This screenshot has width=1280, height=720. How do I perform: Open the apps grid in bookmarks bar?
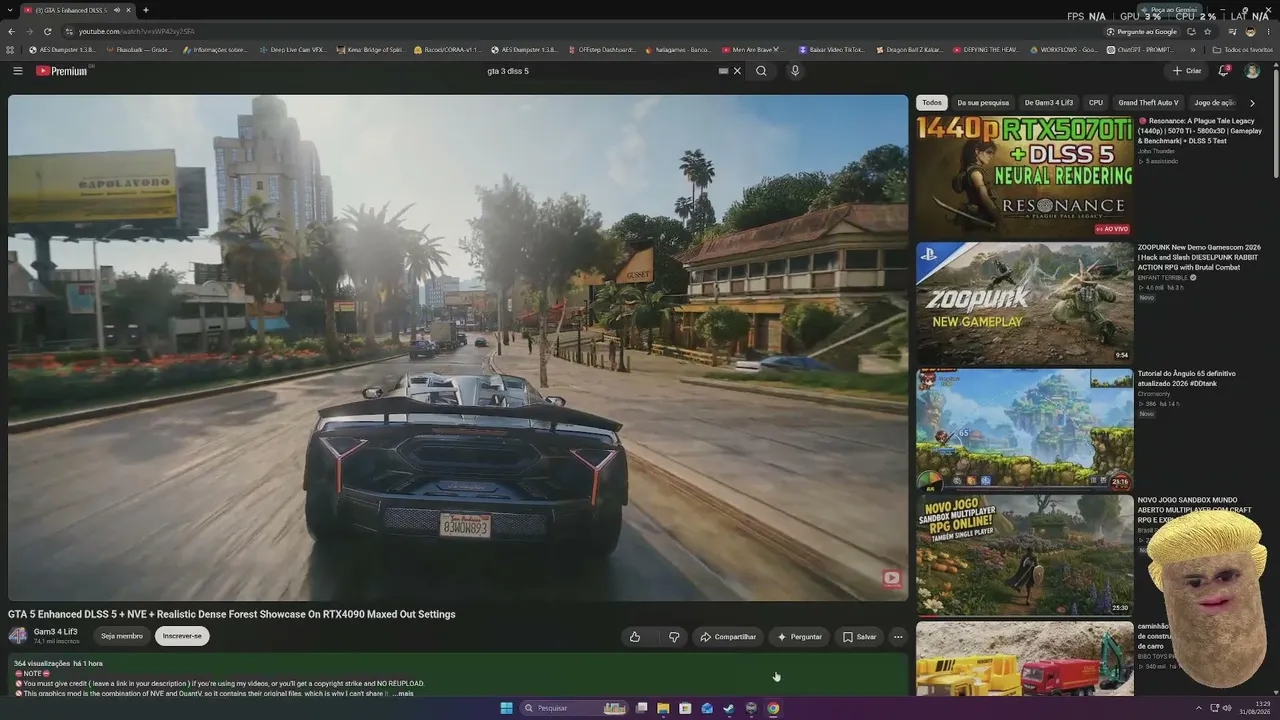(x=11, y=49)
